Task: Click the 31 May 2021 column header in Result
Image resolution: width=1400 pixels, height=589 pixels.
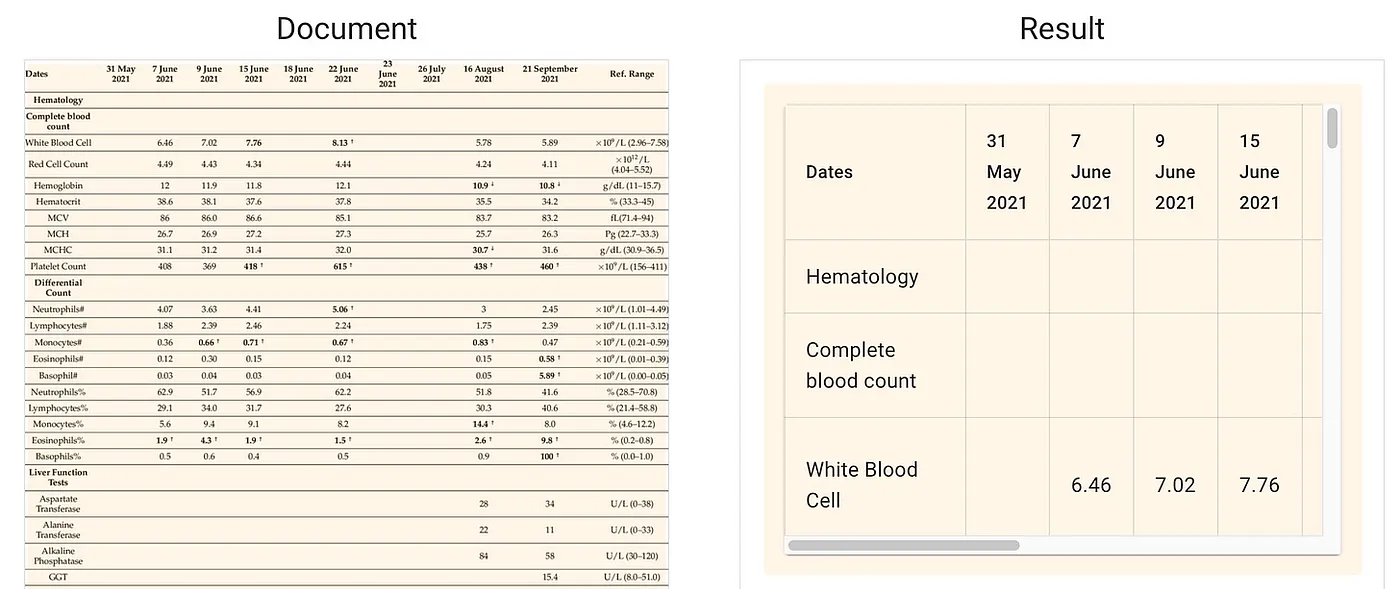Action: click(x=1004, y=172)
